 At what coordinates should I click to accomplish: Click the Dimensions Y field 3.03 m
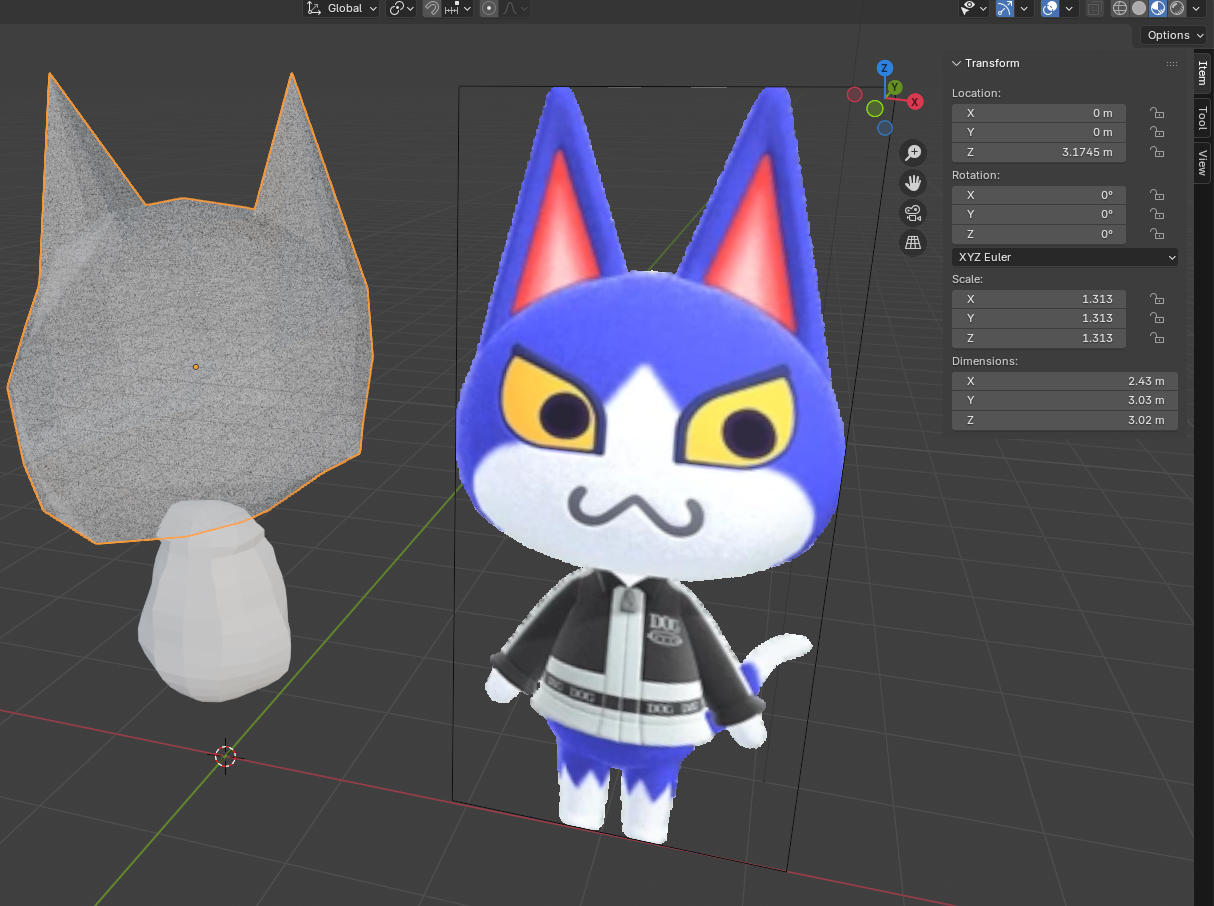click(1065, 400)
